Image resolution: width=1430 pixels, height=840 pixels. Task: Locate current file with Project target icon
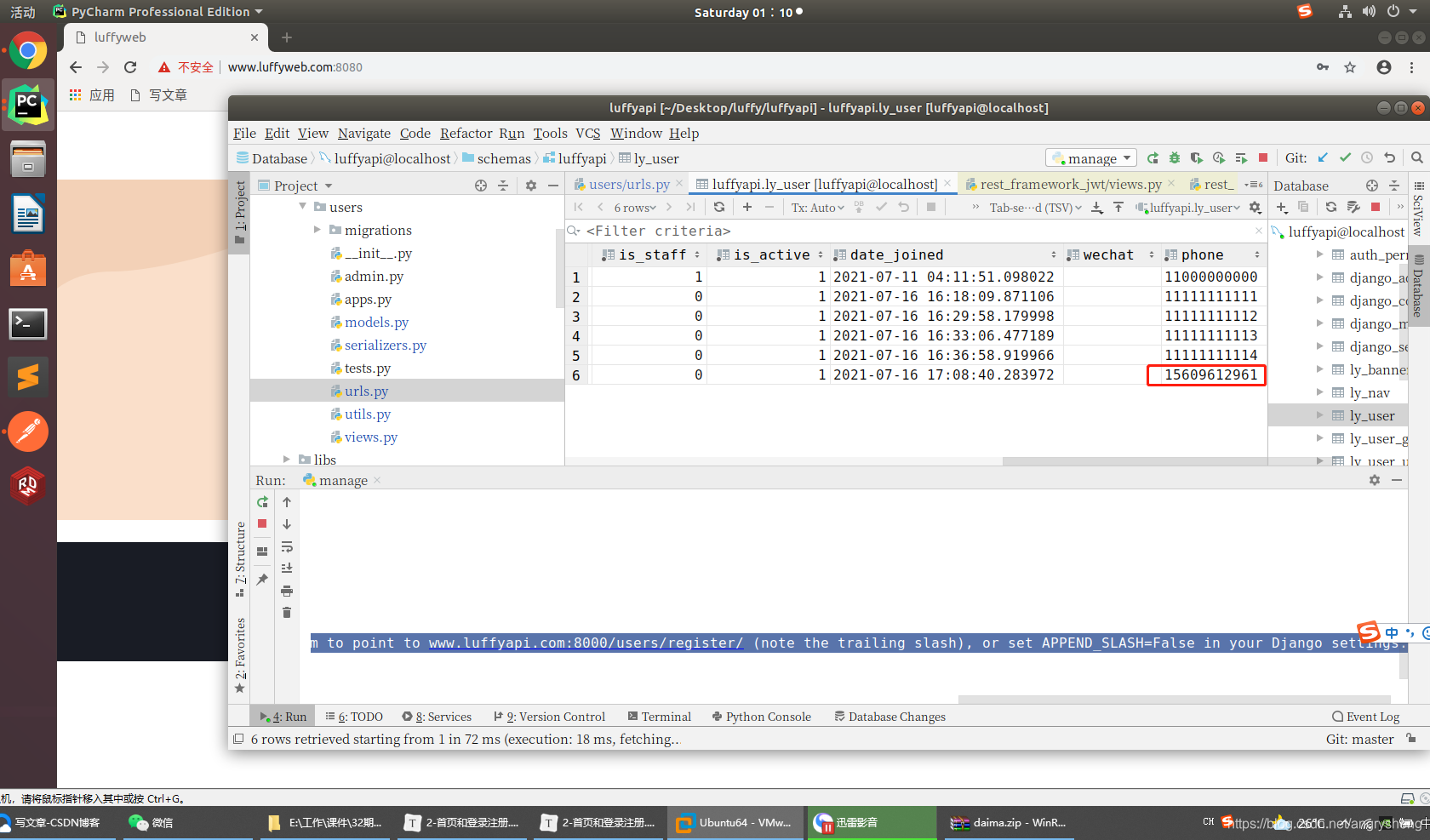(481, 186)
